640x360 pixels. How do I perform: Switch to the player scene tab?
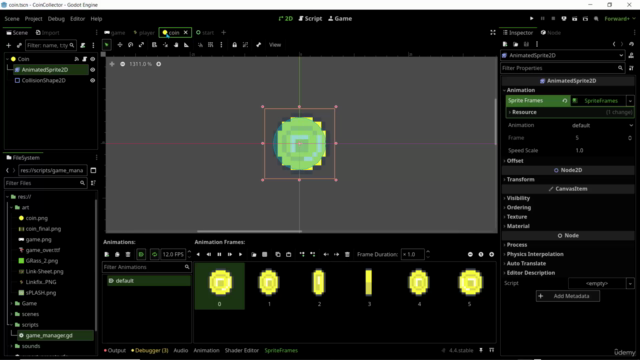click(x=144, y=33)
